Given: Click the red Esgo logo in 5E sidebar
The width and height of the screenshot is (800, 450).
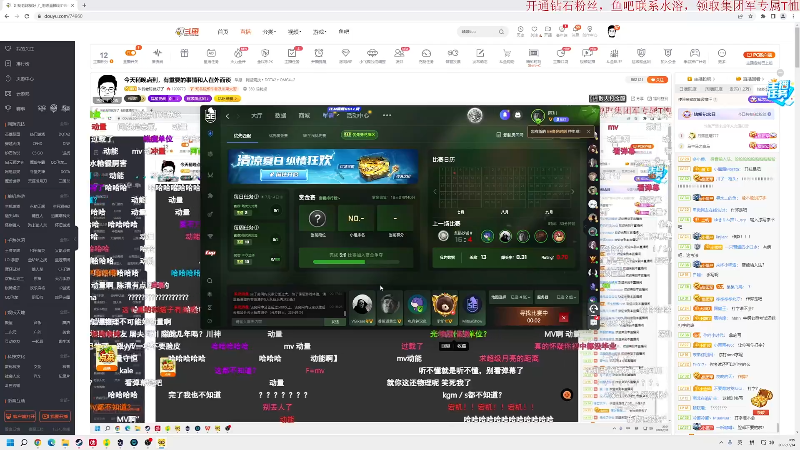Looking at the screenshot, I should (x=210, y=253).
